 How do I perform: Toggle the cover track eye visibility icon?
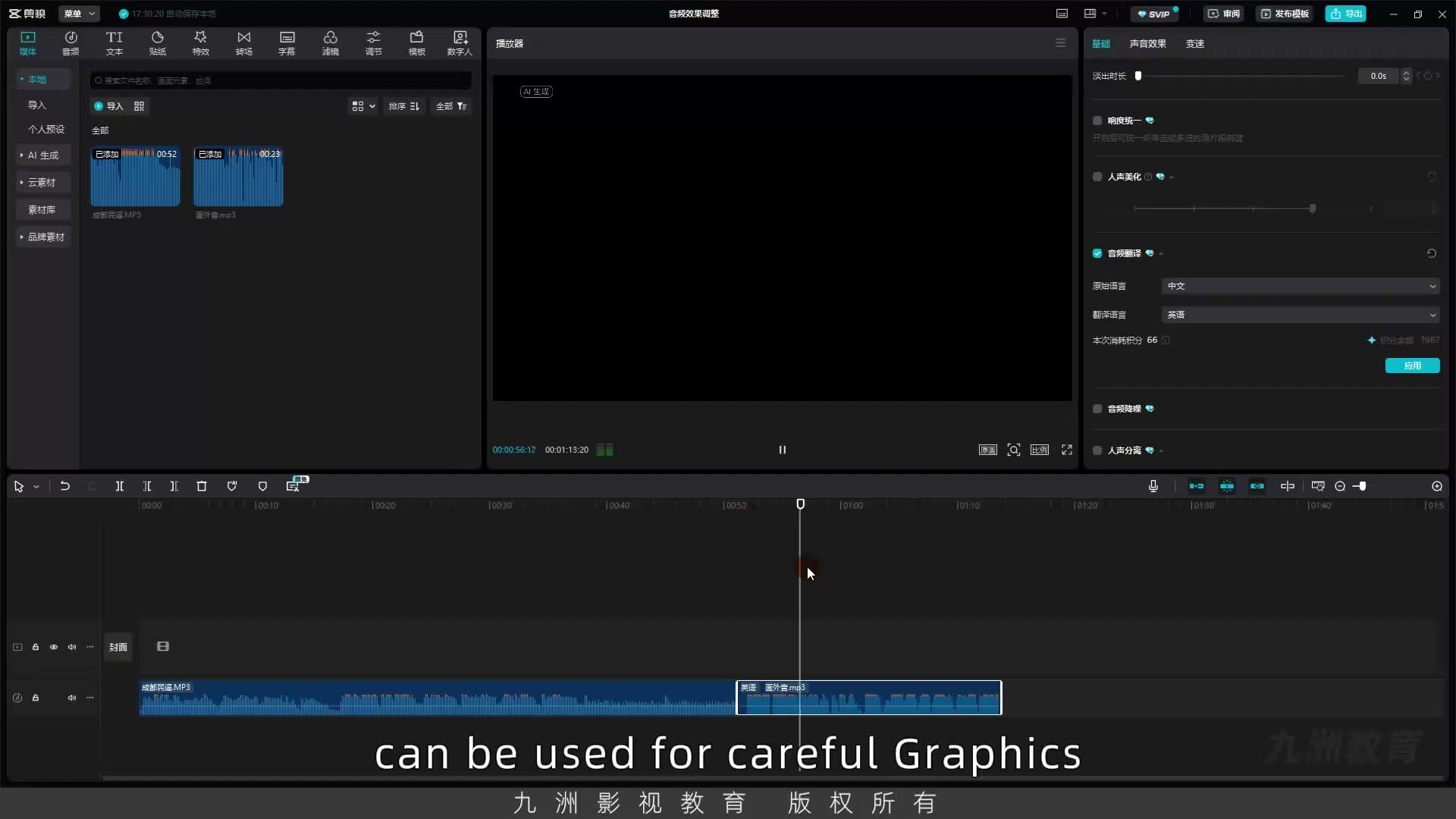coord(54,647)
